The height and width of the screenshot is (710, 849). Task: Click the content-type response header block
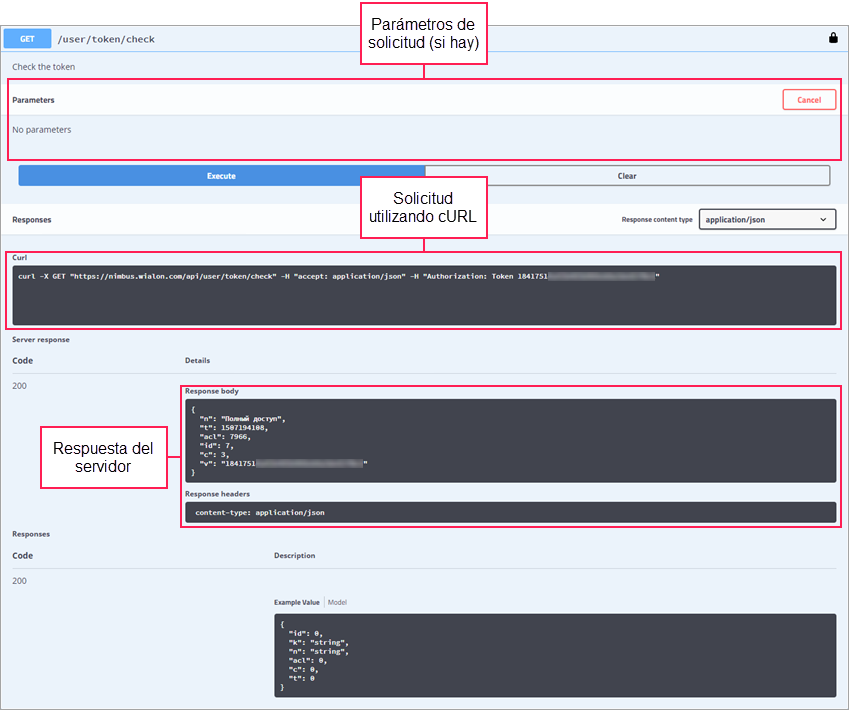tap(510, 512)
